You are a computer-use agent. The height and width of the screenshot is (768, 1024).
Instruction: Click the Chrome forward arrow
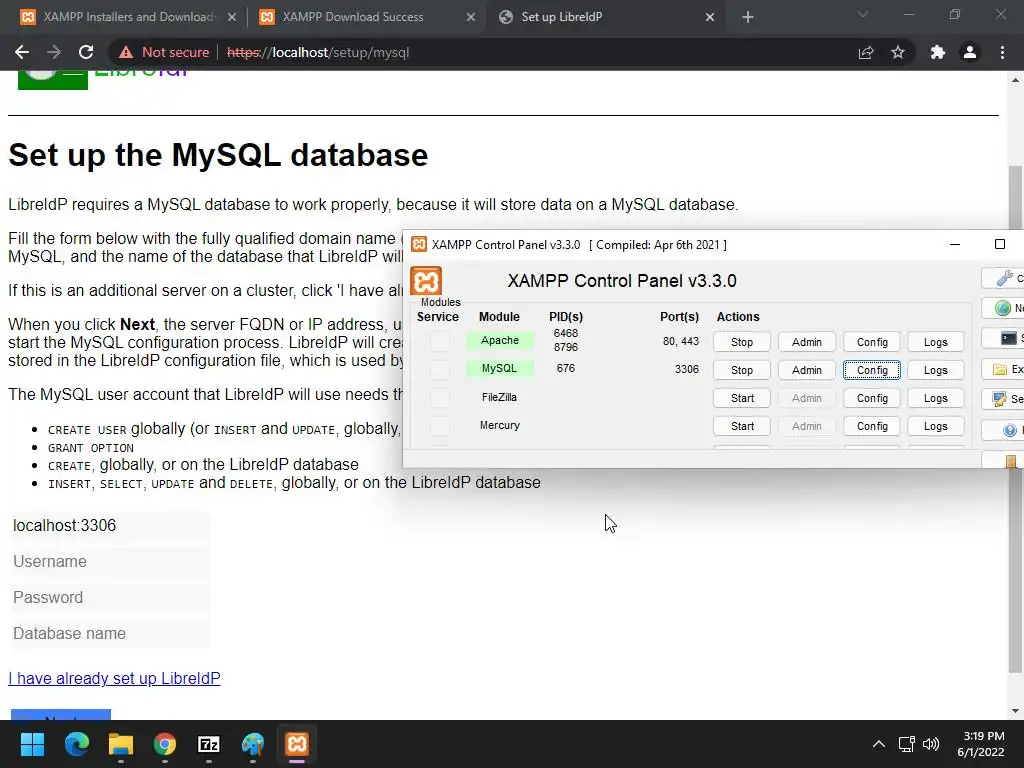(54, 52)
